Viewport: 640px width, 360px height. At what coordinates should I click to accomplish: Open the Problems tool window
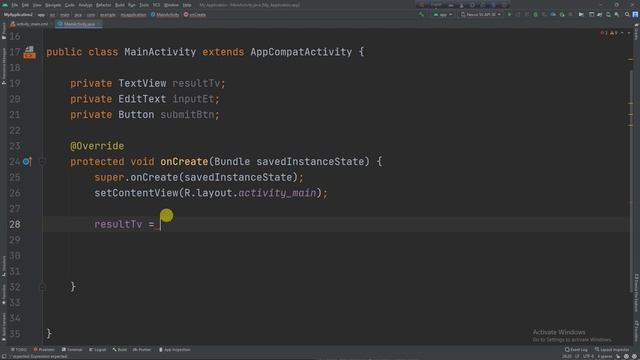pos(44,350)
